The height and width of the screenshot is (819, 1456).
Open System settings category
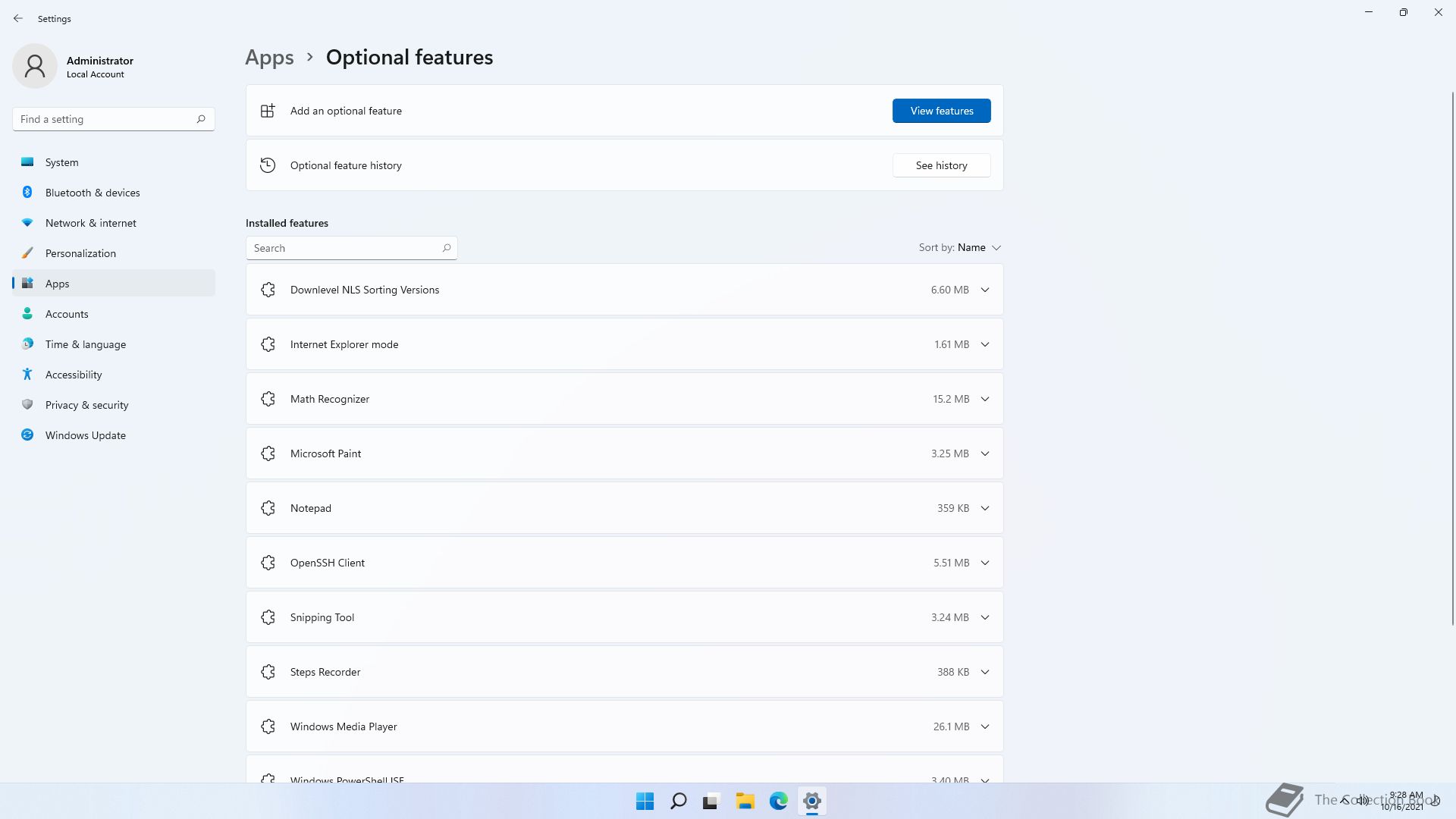pyautogui.click(x=114, y=162)
